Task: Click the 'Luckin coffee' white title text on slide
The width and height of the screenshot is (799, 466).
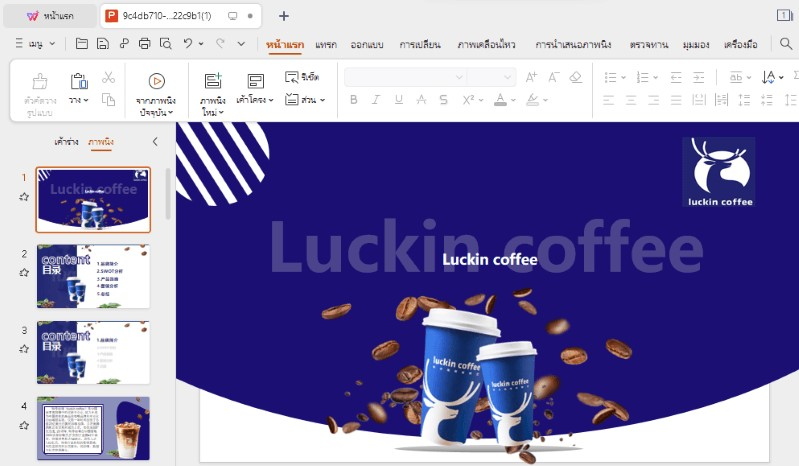Action: click(490, 259)
